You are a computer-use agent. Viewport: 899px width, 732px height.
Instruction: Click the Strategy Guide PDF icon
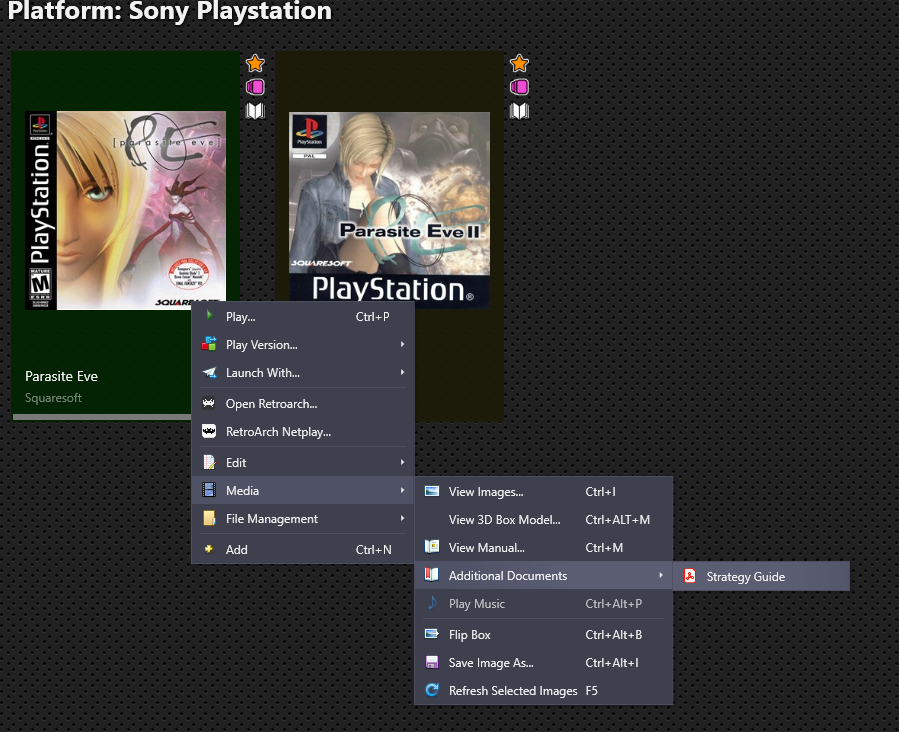tap(690, 576)
